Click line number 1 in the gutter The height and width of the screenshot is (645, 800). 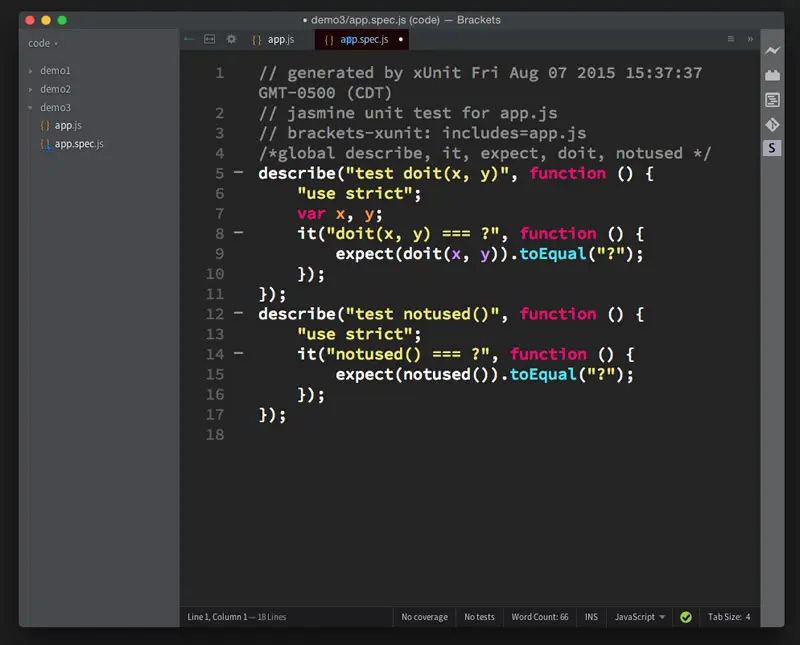[219, 73]
